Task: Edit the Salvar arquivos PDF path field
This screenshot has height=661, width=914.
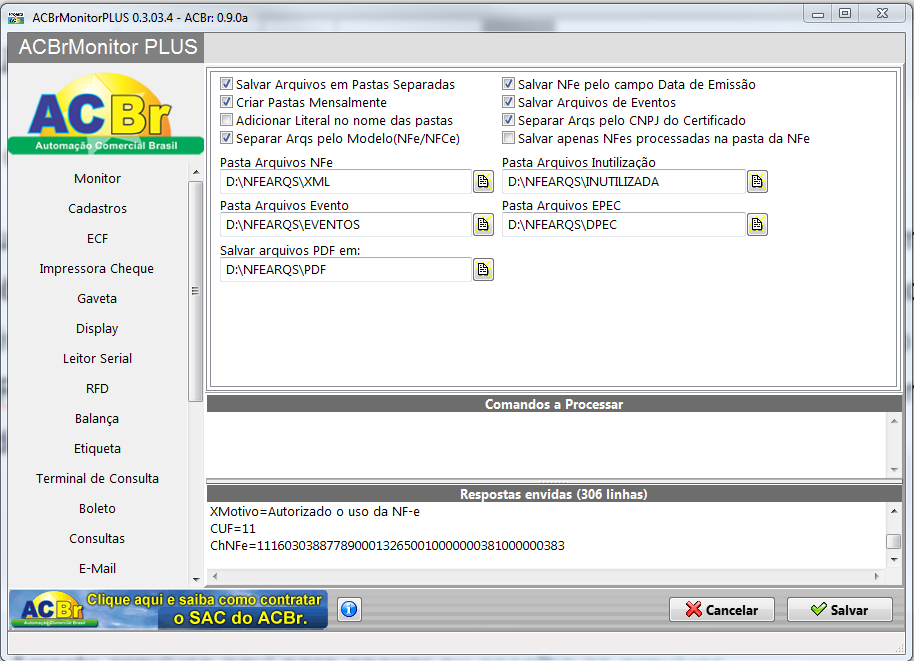Action: [346, 269]
